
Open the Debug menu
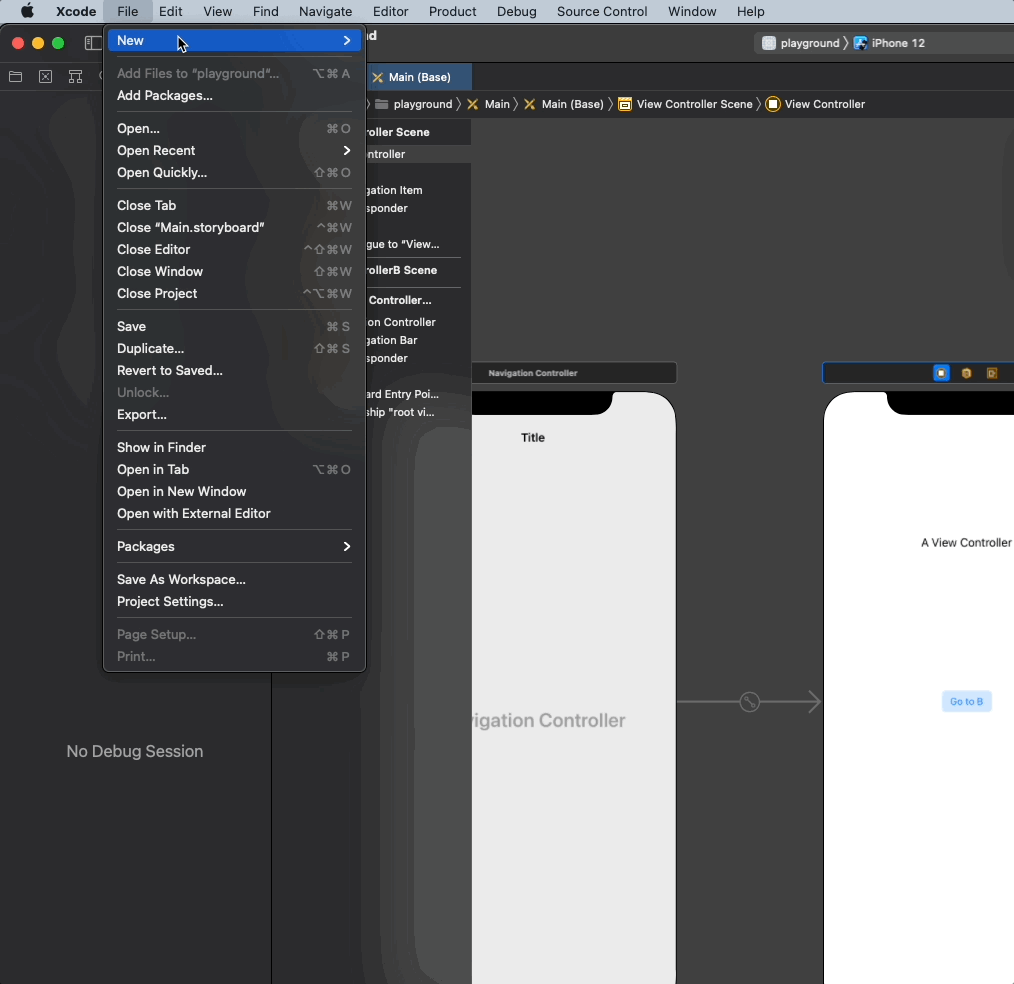click(x=516, y=12)
